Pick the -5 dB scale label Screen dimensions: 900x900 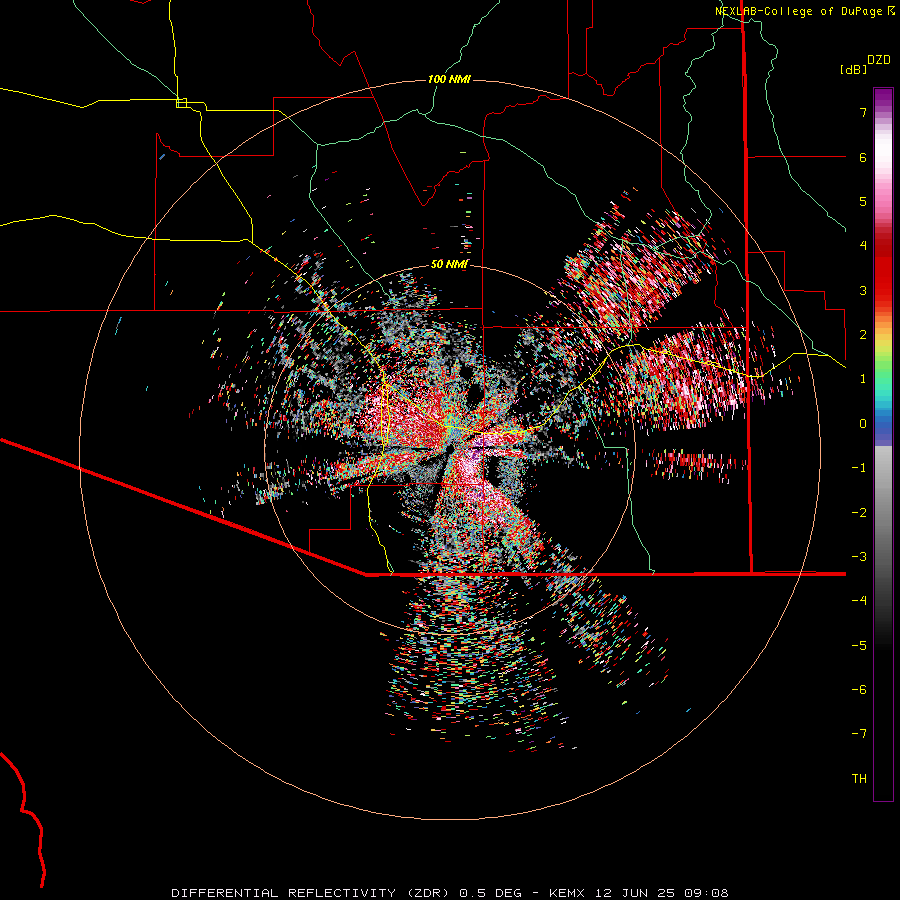click(x=859, y=646)
